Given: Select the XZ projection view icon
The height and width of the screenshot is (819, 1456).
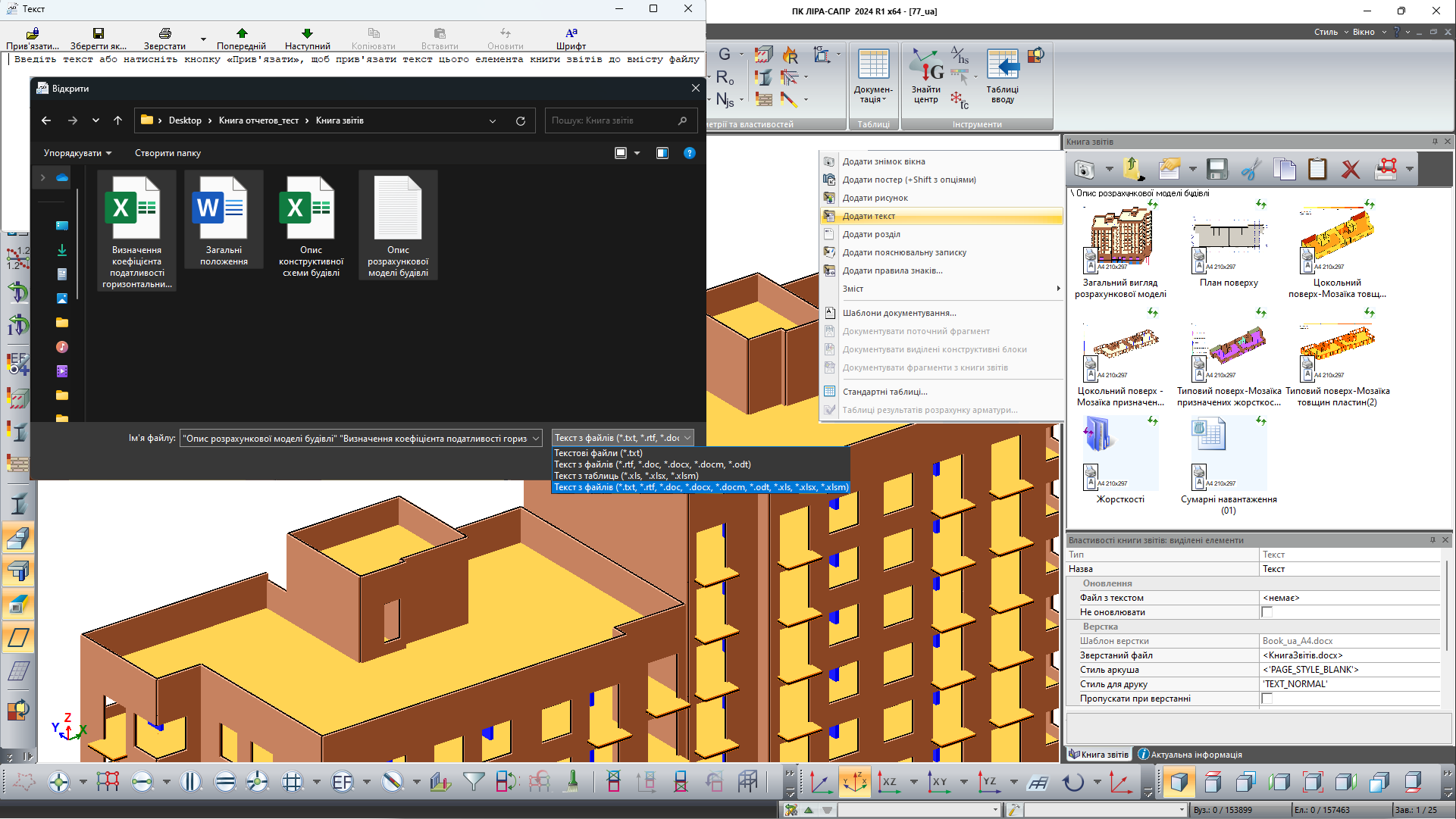Looking at the screenshot, I should (x=888, y=781).
